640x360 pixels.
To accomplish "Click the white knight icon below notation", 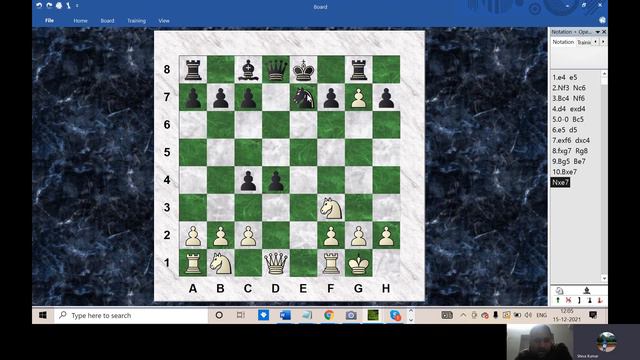I will click(x=560, y=291).
